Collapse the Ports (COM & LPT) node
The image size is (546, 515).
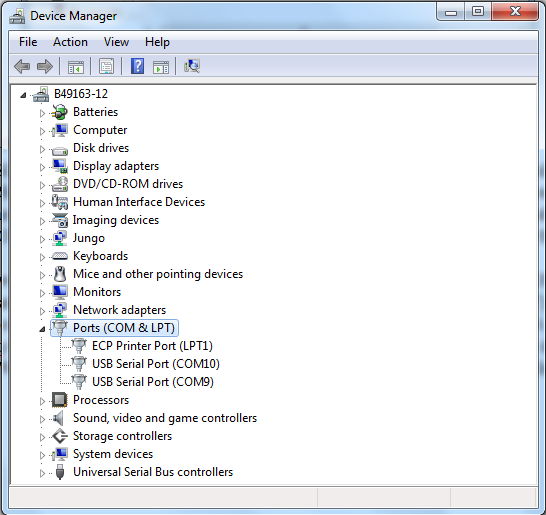tap(42, 329)
